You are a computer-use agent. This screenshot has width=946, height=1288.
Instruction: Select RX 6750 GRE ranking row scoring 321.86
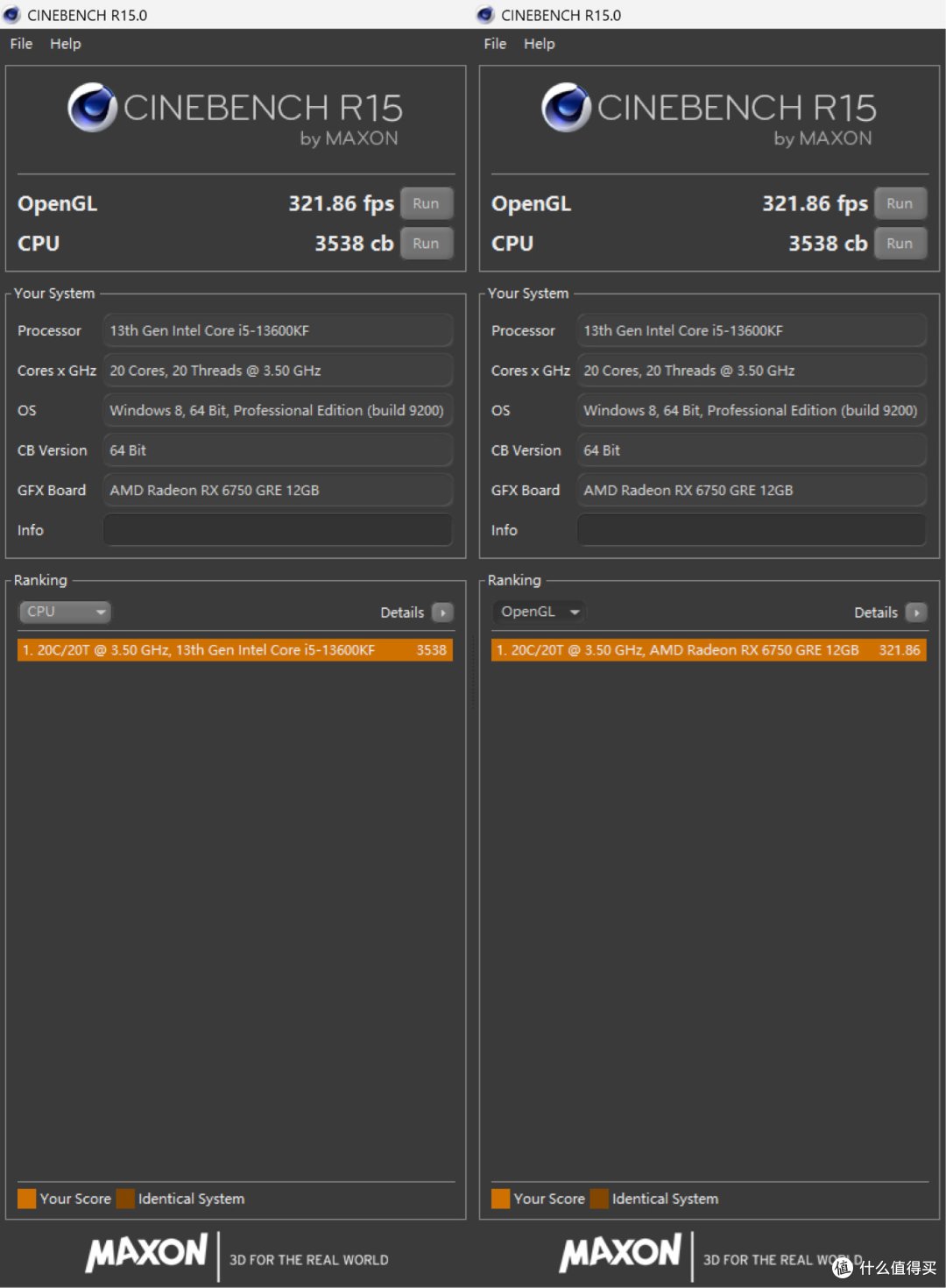[x=709, y=650]
